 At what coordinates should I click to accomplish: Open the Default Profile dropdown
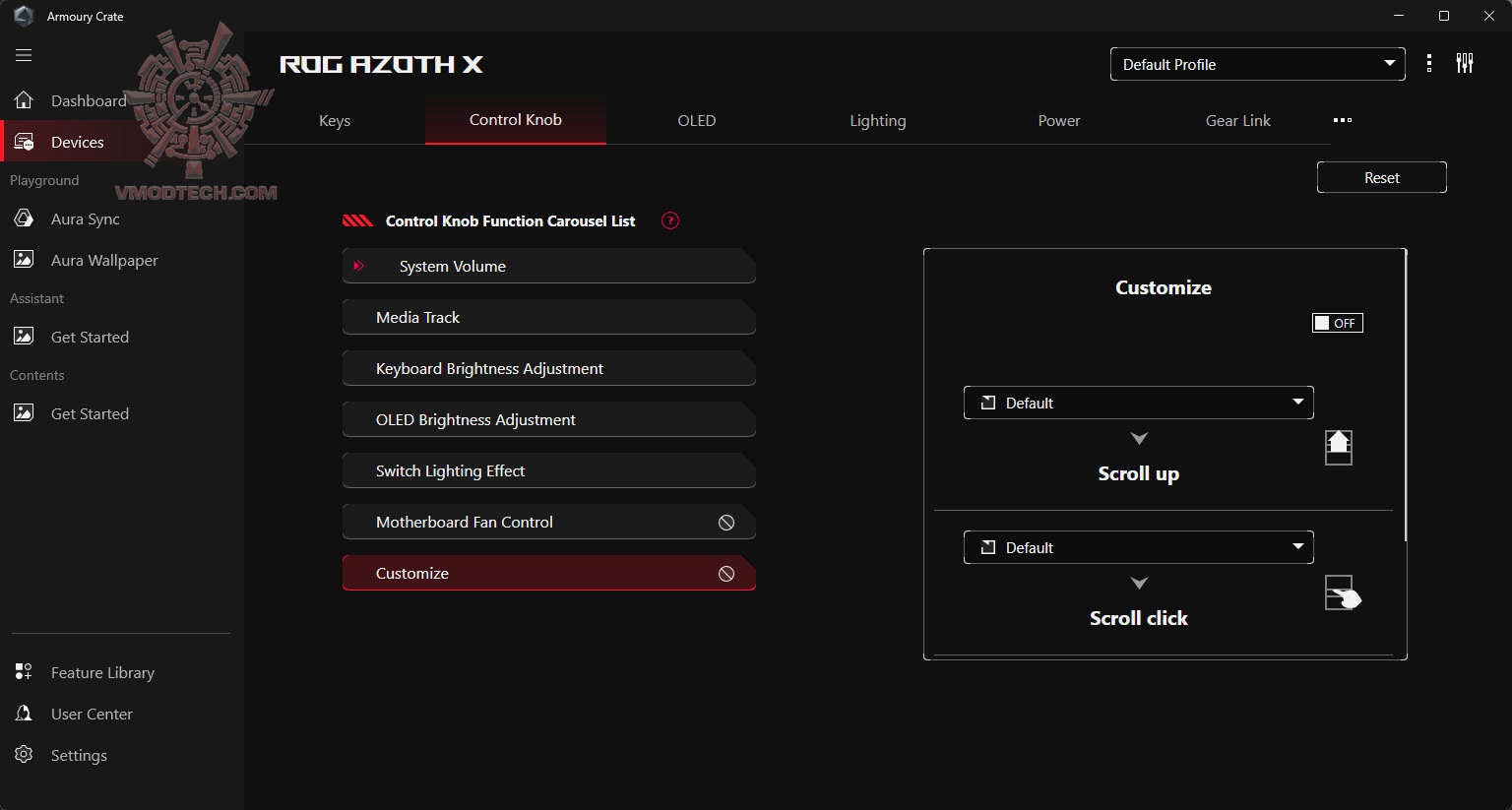[1257, 64]
